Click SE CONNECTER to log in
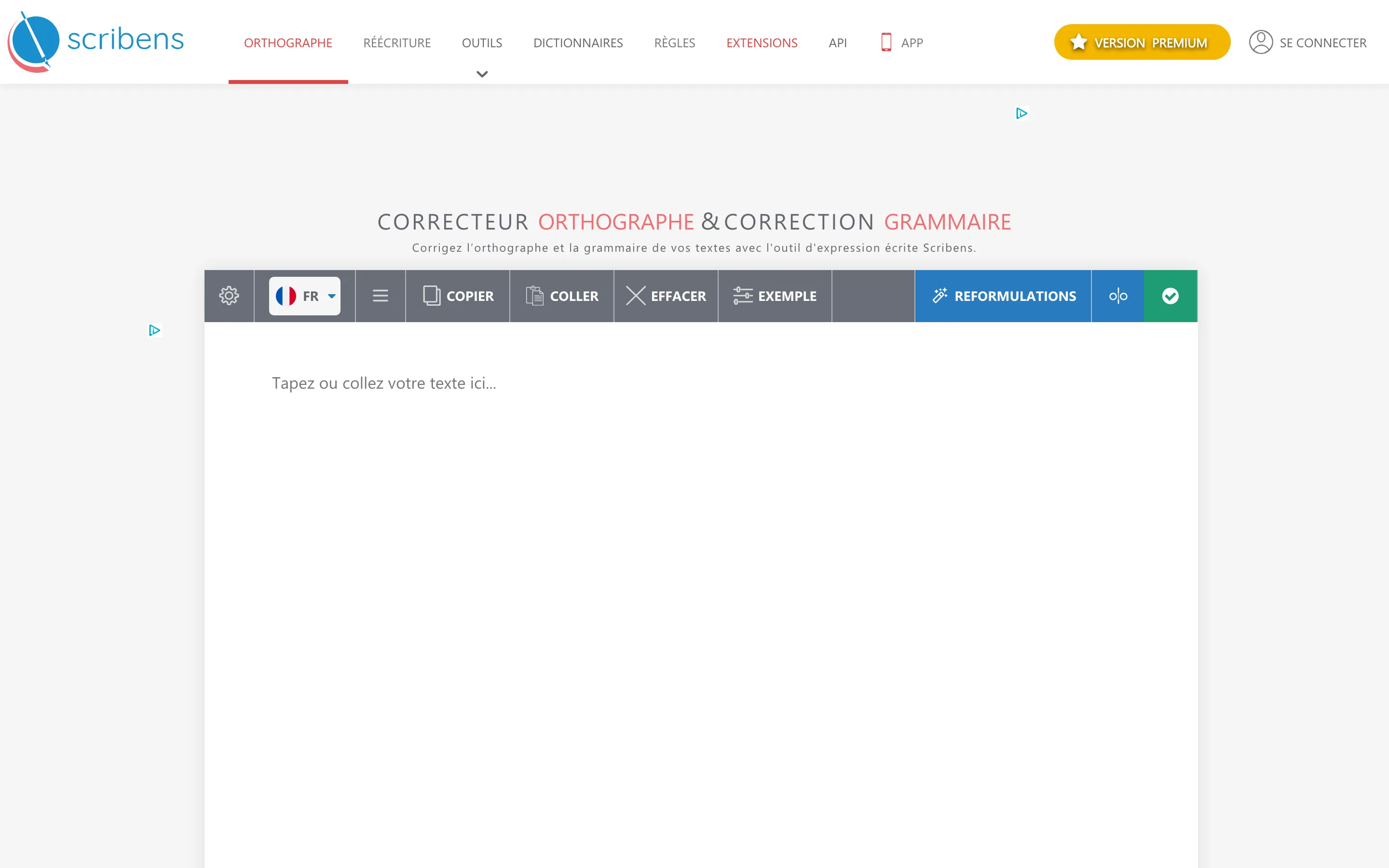Viewport: 1389px width, 868px height. 1323,43
